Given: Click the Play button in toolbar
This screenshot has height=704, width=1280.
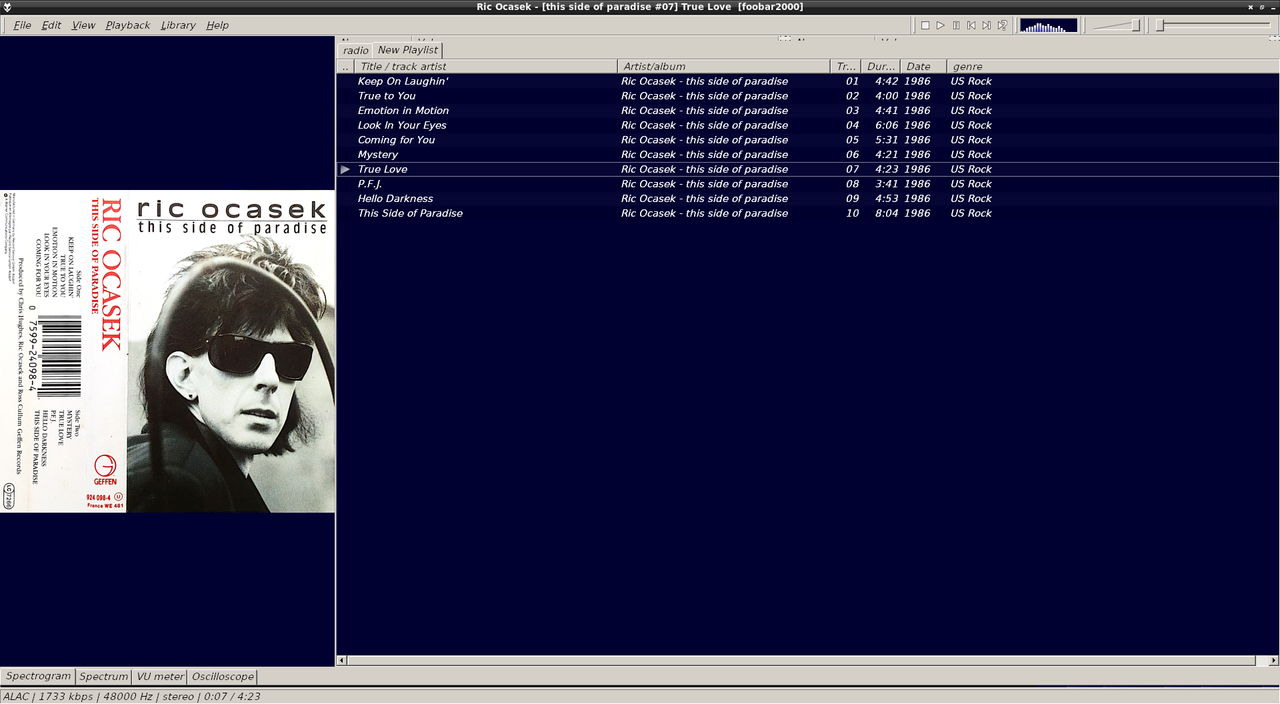Looking at the screenshot, I should 940,25.
